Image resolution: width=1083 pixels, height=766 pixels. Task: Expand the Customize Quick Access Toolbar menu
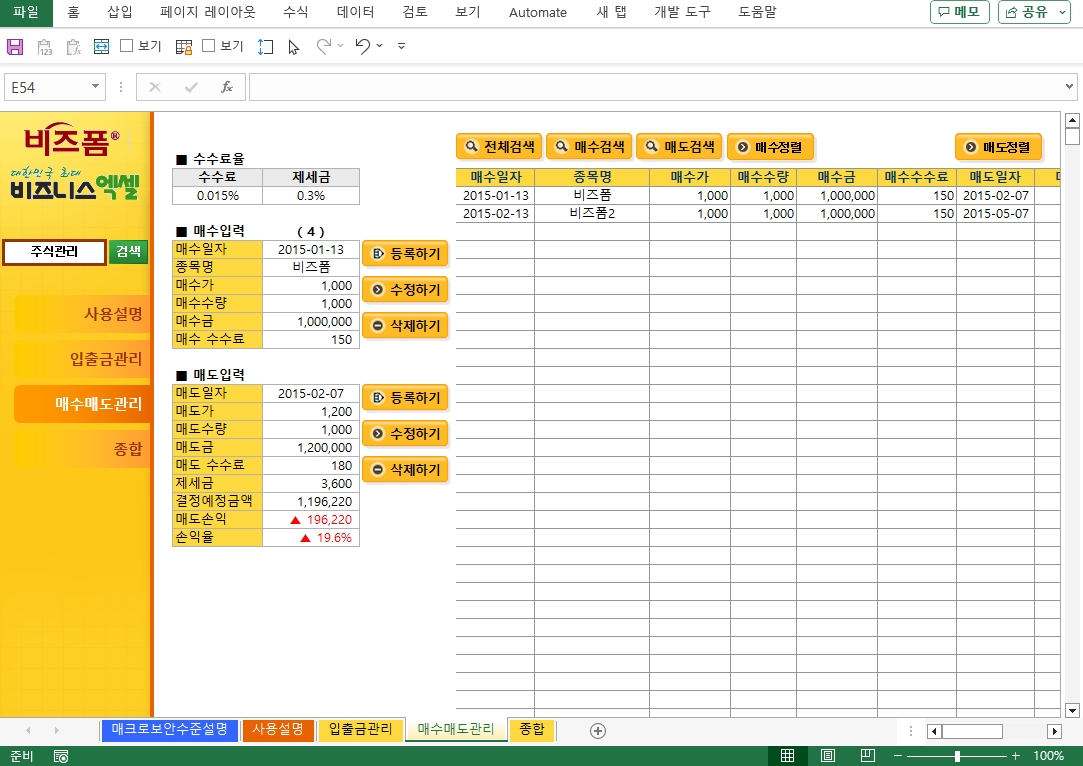401,47
